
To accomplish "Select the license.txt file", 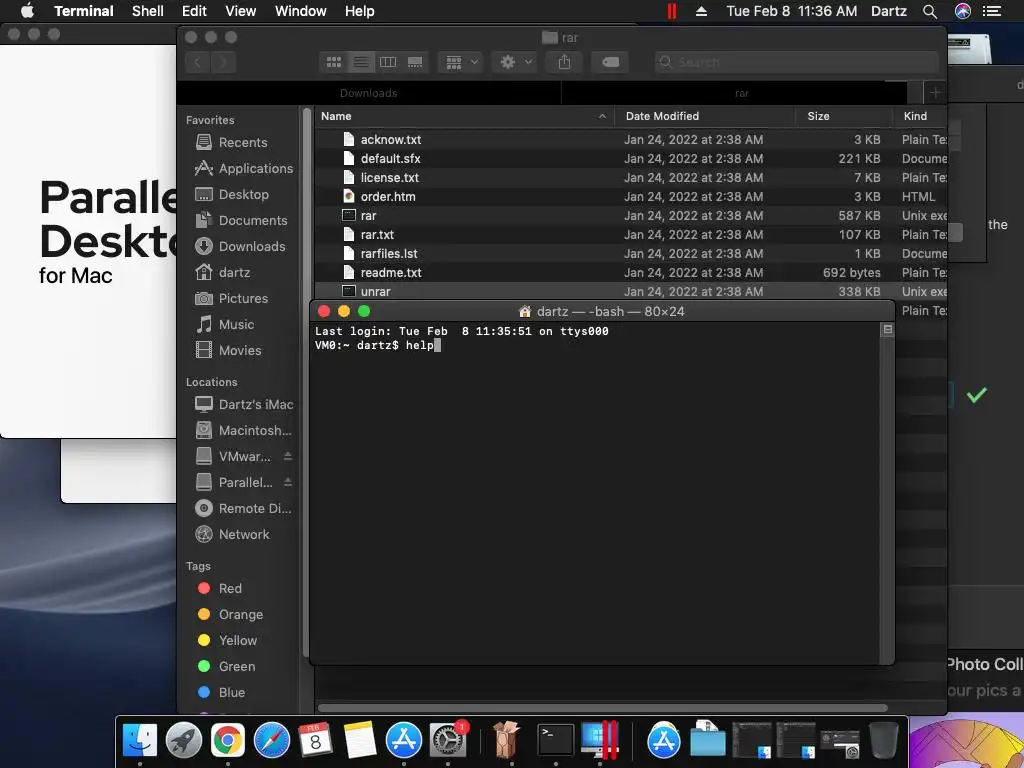I will (x=631, y=178).
